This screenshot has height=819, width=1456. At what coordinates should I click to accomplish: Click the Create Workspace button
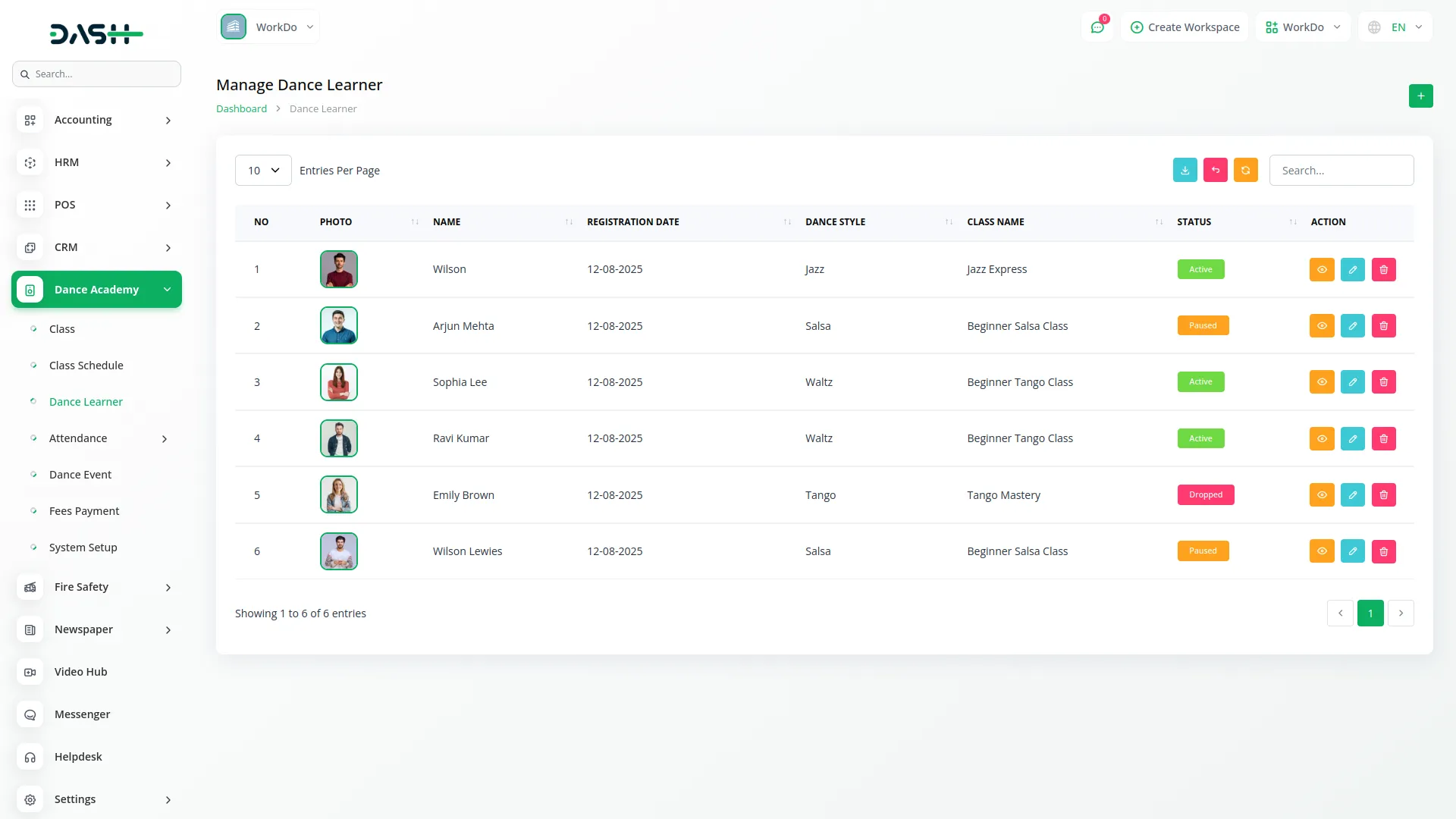coord(1185,27)
